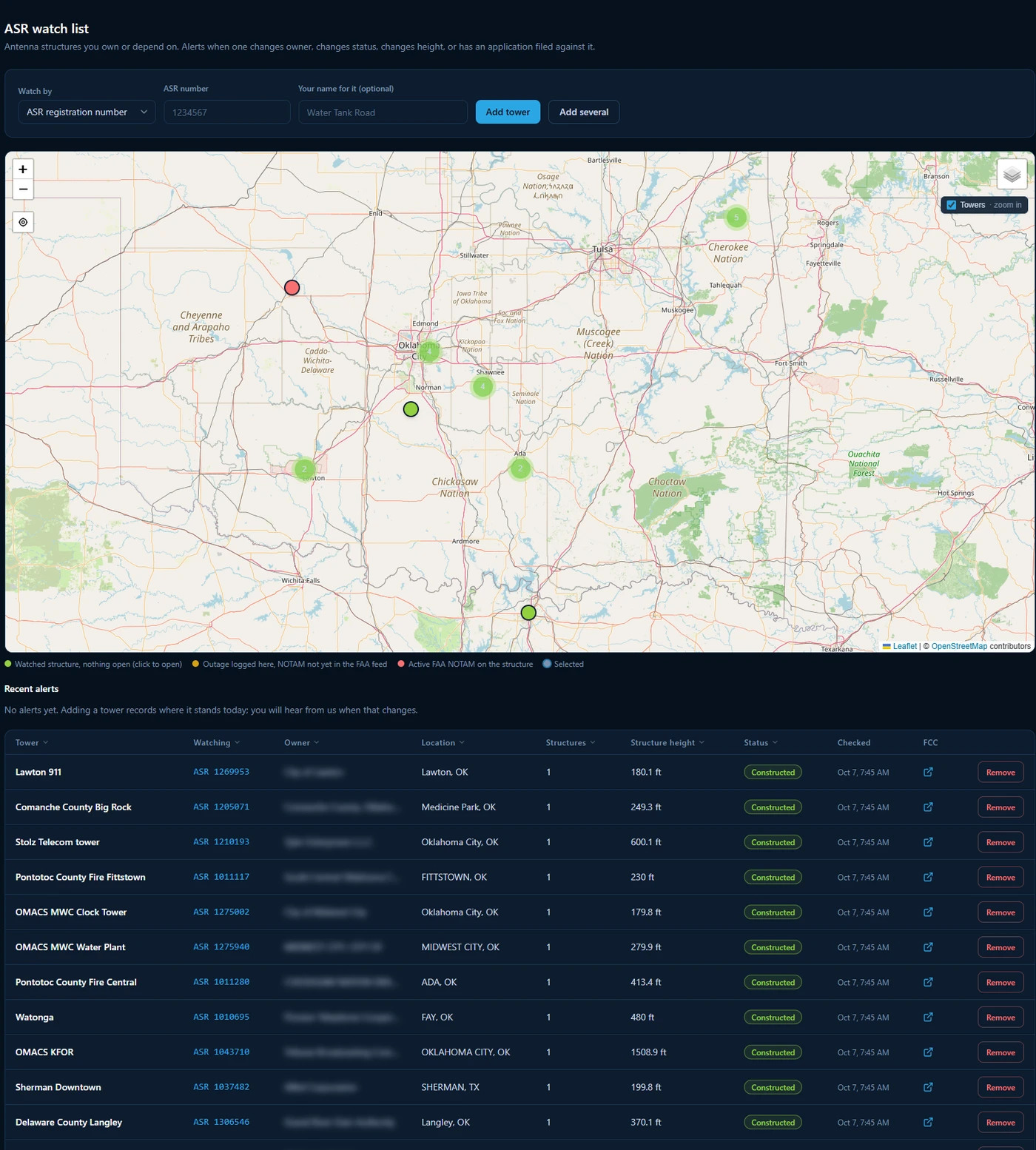Sort table by Status column
This screenshot has height=1150, width=1036.
tap(761, 743)
